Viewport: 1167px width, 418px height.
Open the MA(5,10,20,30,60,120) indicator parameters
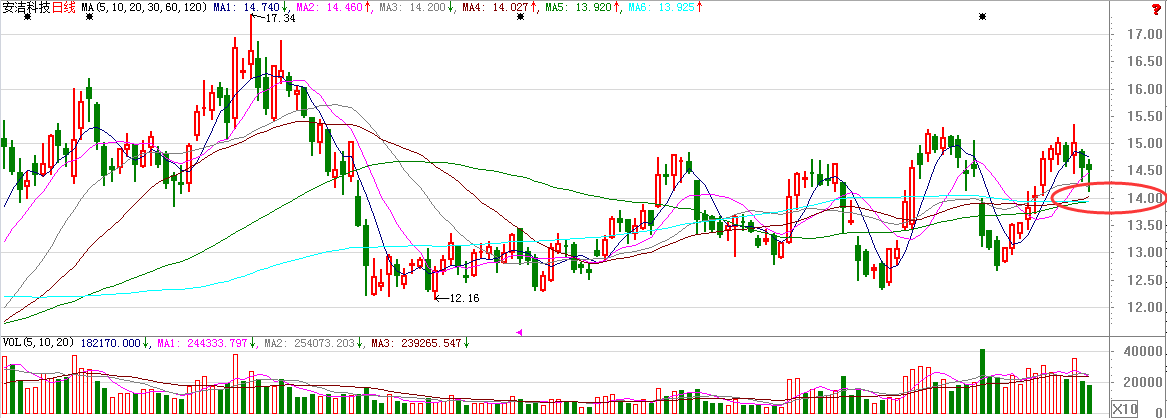click(144, 7)
